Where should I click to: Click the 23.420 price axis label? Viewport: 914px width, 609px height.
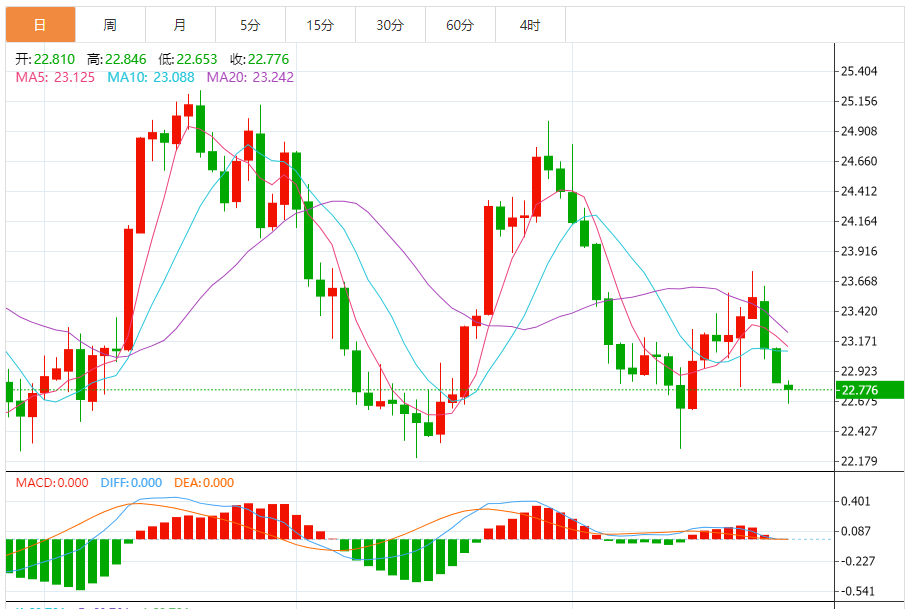point(859,311)
